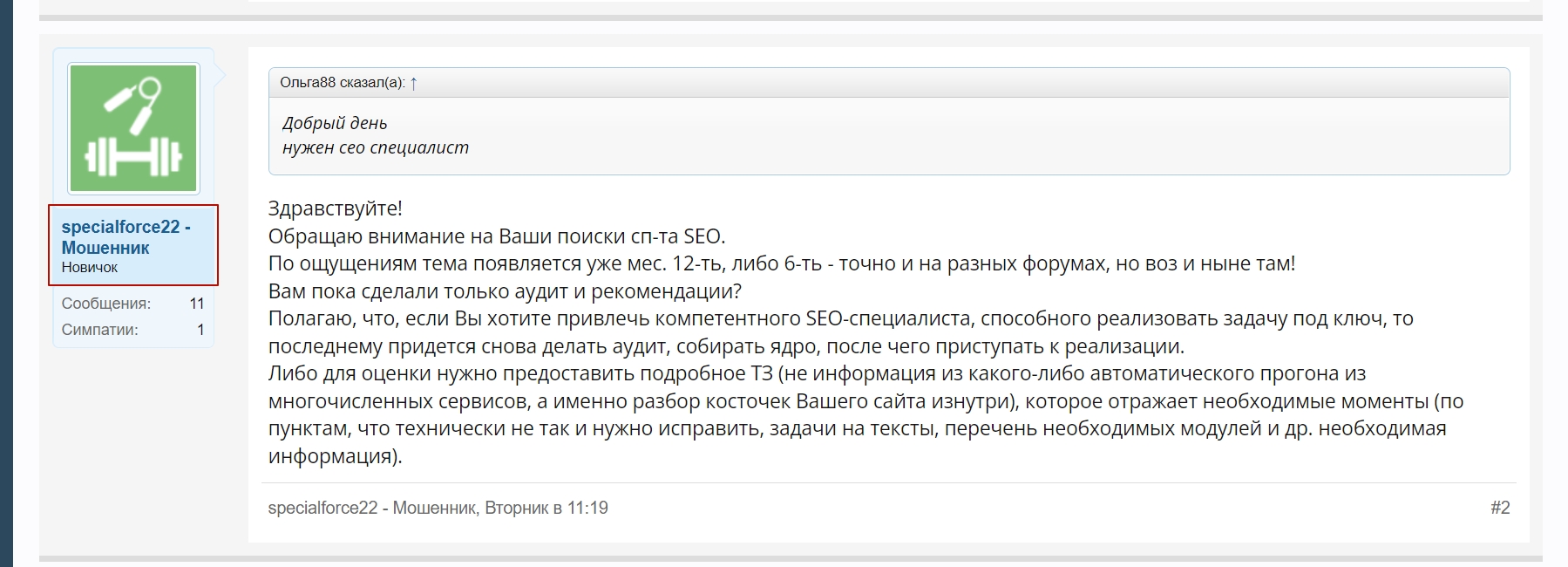Expand the quote at нужен сео специалист

pos(375,147)
